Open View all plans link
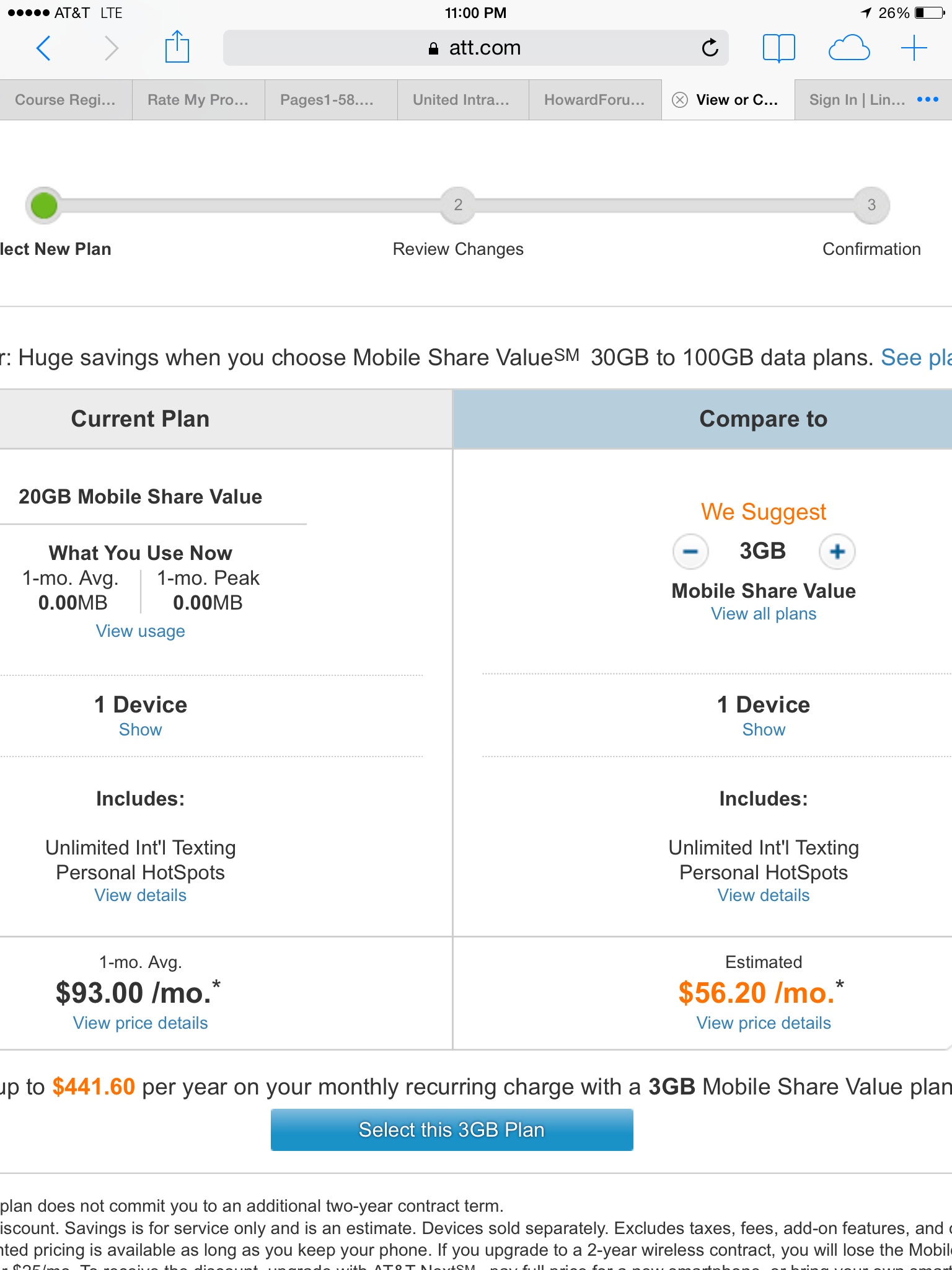This screenshot has height=1270, width=952. 764,614
